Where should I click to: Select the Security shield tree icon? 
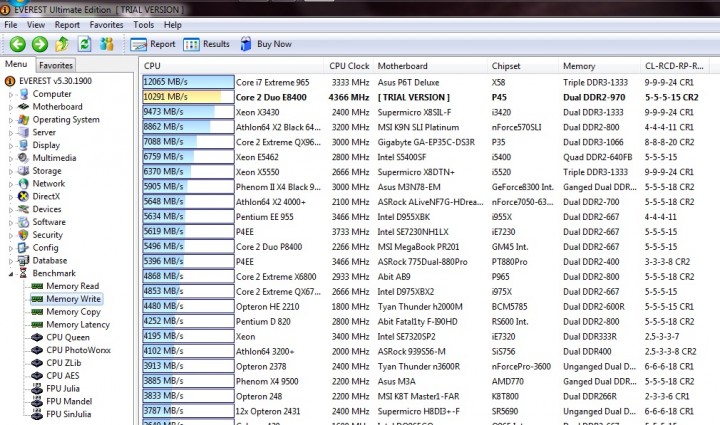point(23,235)
